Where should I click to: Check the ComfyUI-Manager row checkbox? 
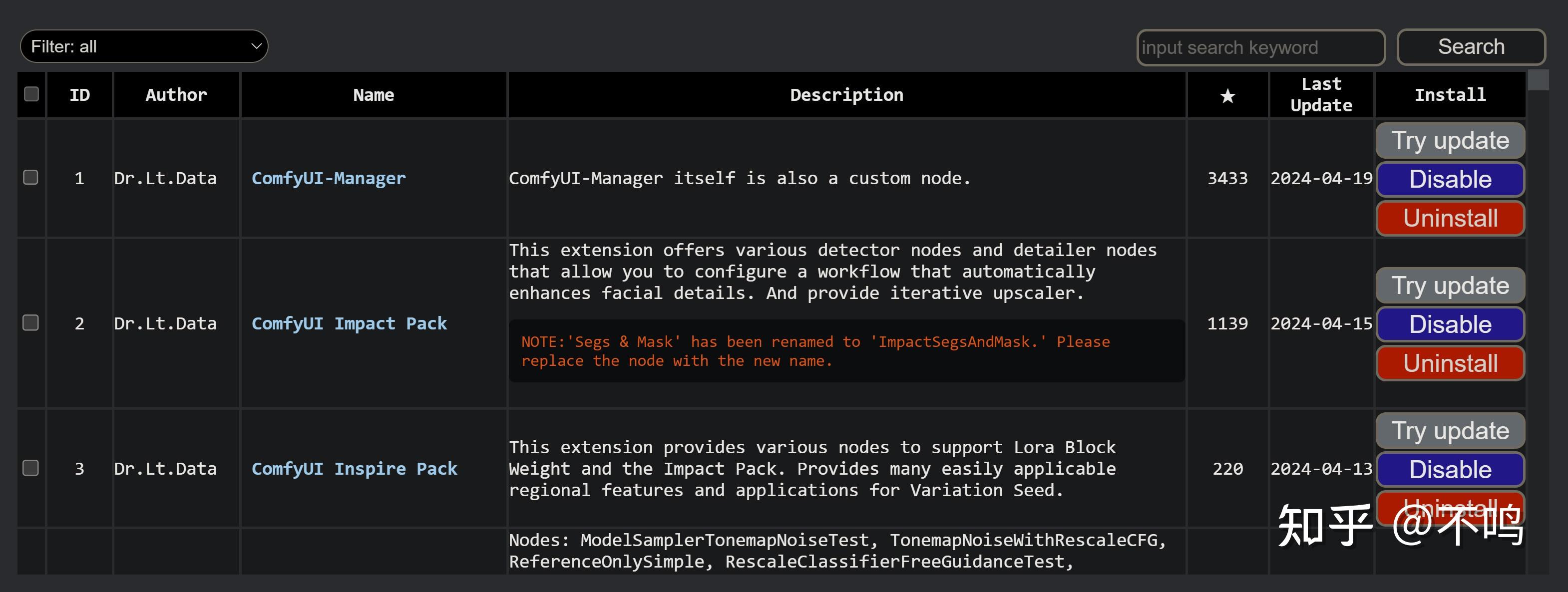point(30,177)
